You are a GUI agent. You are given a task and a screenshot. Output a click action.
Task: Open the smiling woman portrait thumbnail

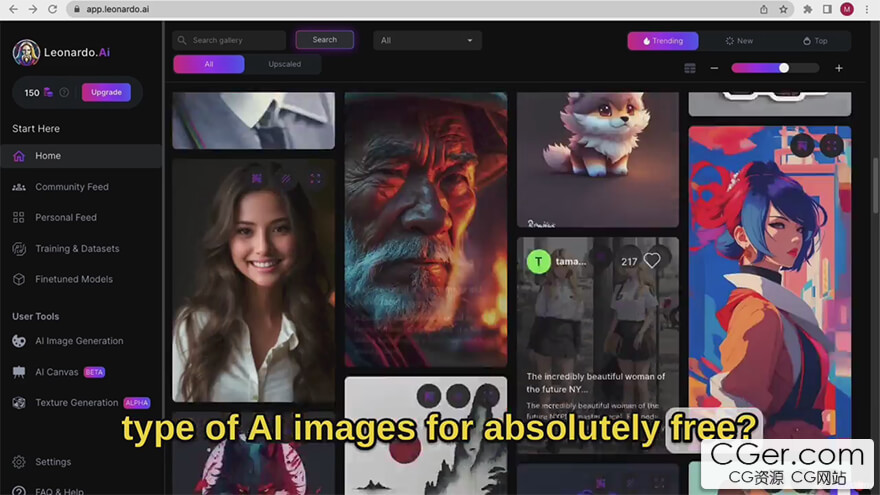click(x=254, y=281)
